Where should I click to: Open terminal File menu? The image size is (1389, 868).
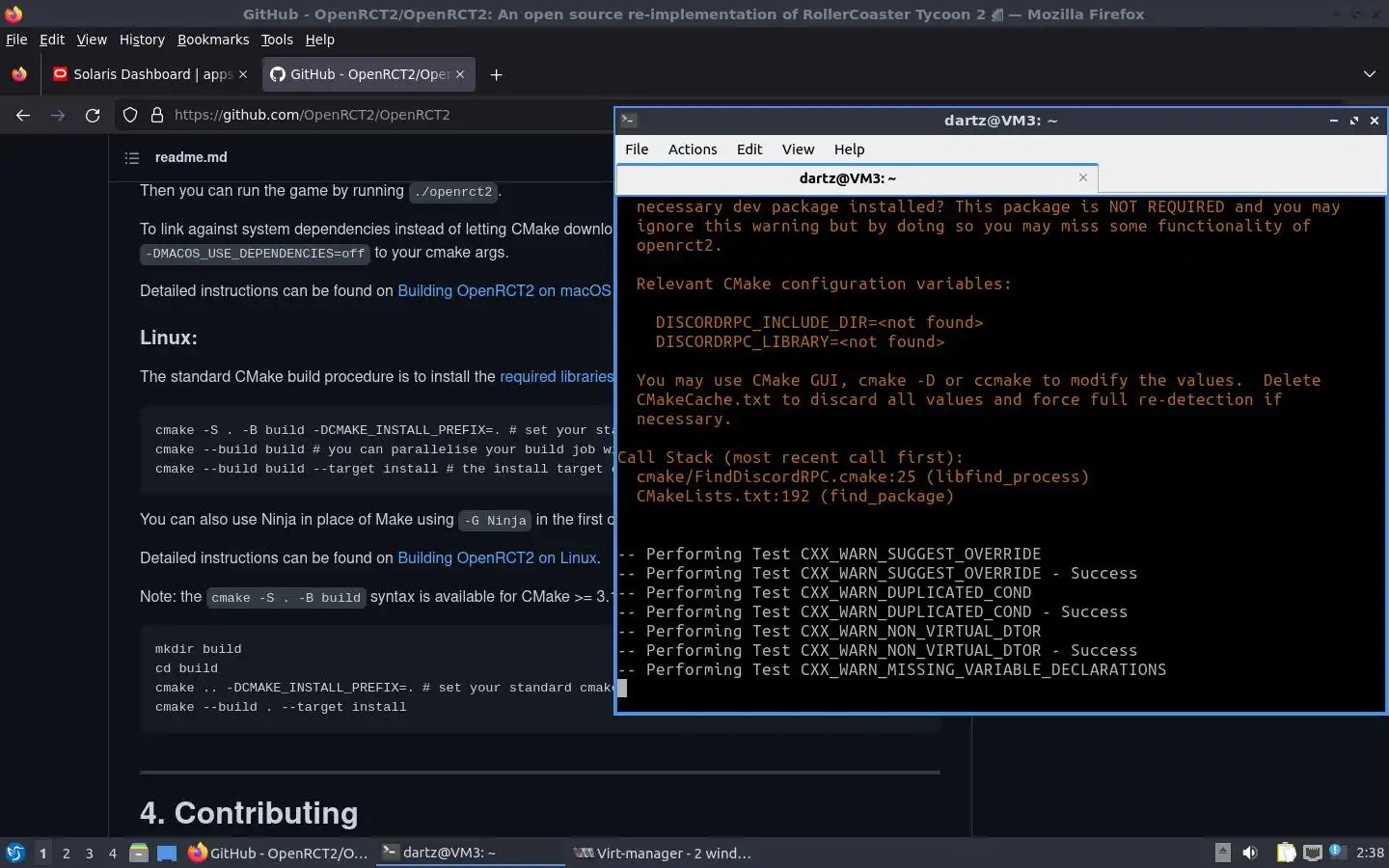[637, 149]
